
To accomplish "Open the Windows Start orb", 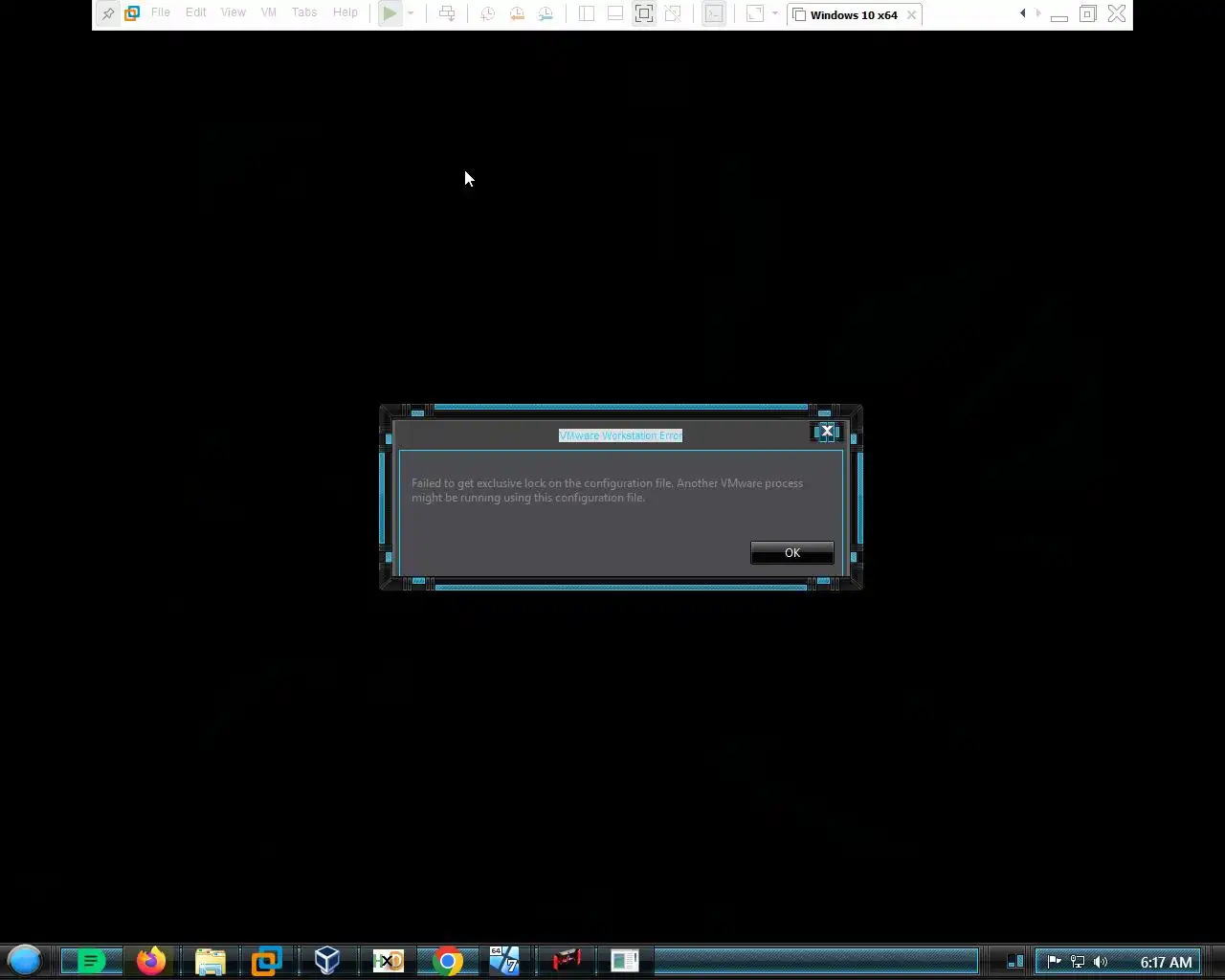I will (25, 960).
